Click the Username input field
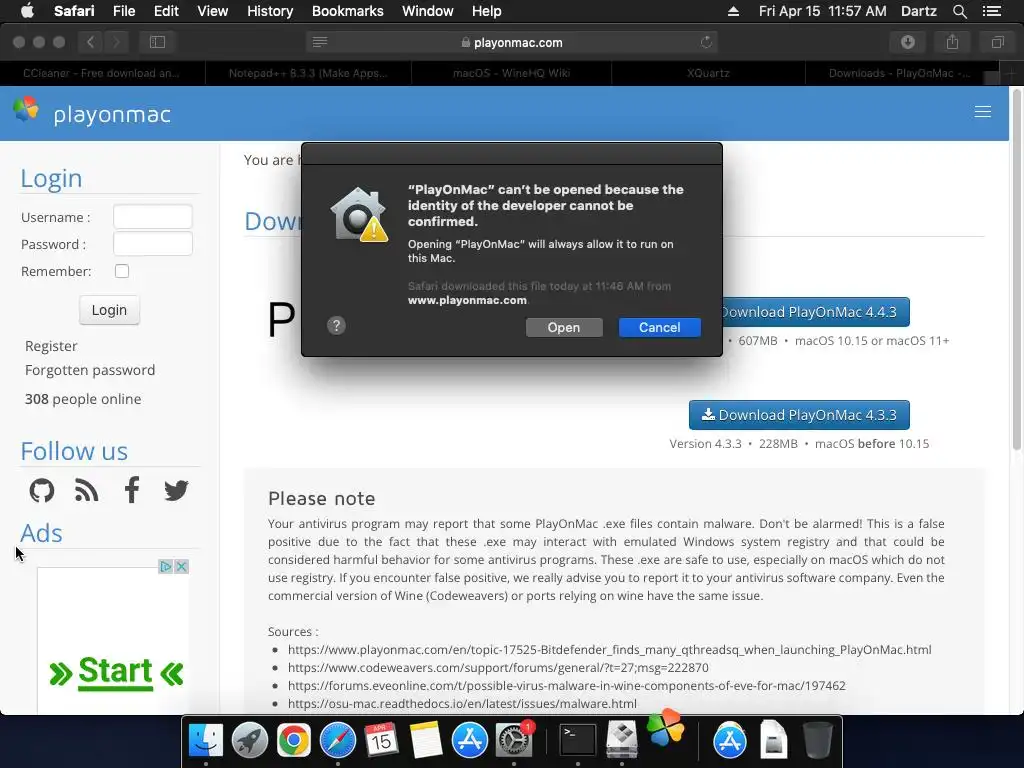Screen dimensions: 1024x768 coord(153,217)
